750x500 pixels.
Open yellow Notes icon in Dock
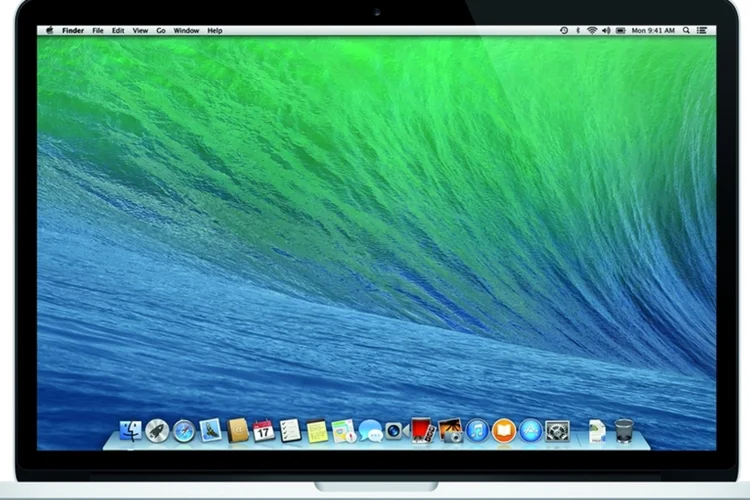coord(317,431)
